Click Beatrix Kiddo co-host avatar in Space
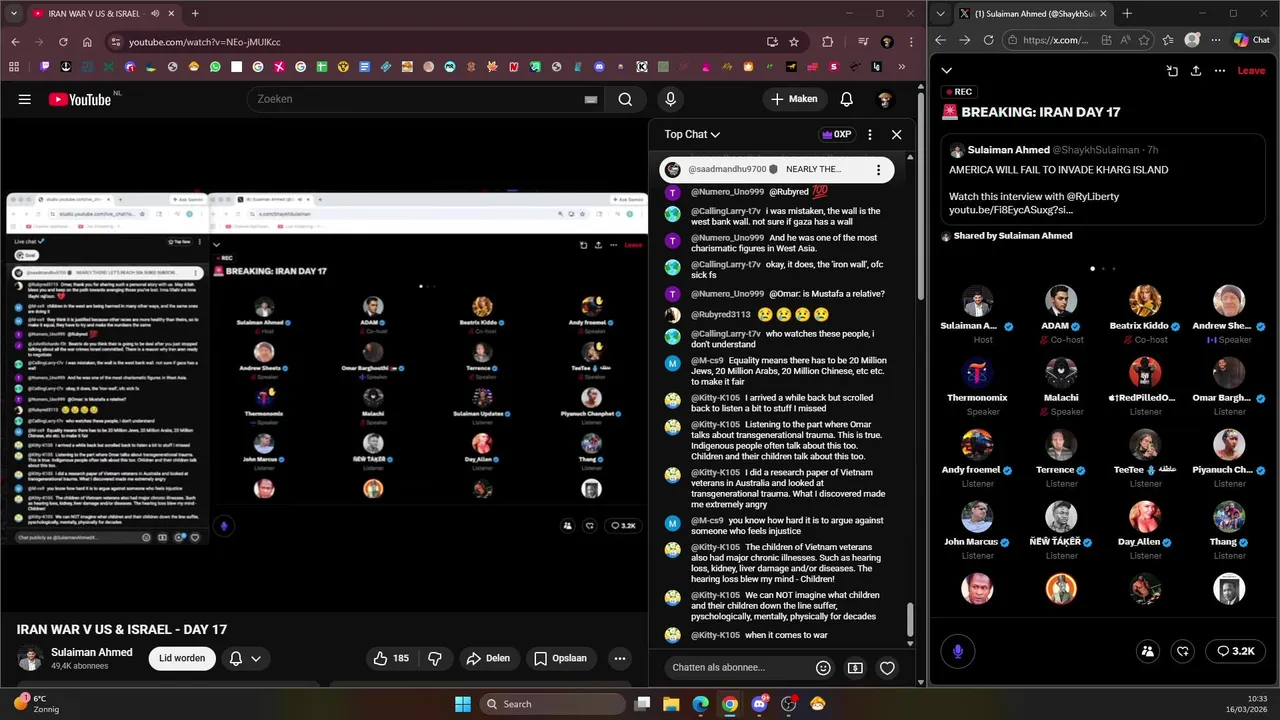 coord(1145,301)
